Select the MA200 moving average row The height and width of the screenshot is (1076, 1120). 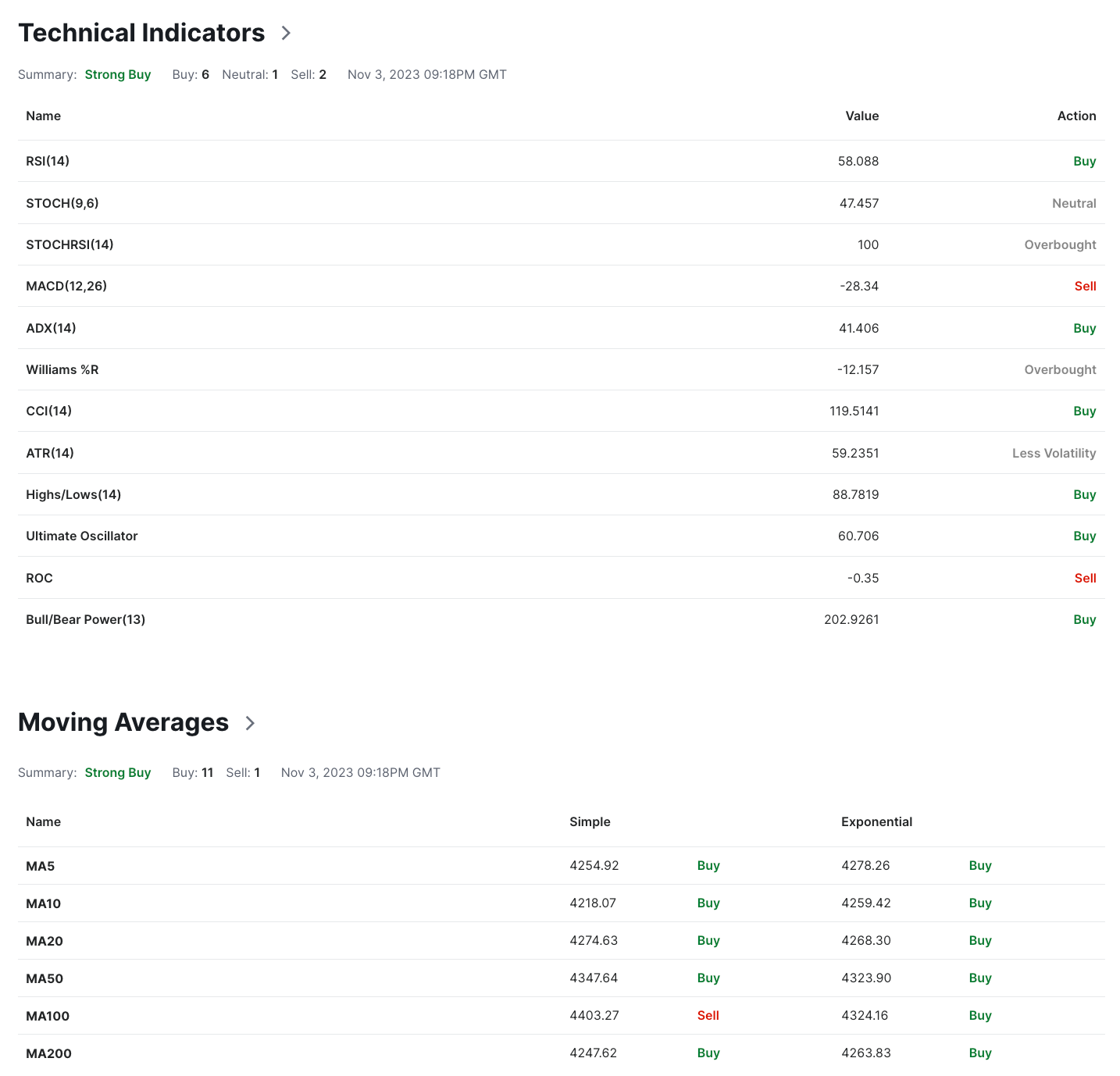(x=561, y=1053)
